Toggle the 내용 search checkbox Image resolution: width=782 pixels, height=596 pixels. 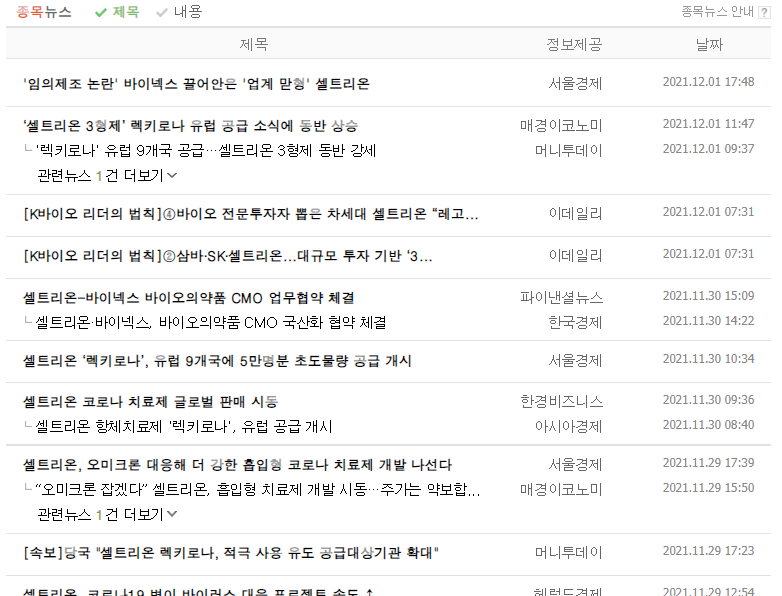coord(179,12)
